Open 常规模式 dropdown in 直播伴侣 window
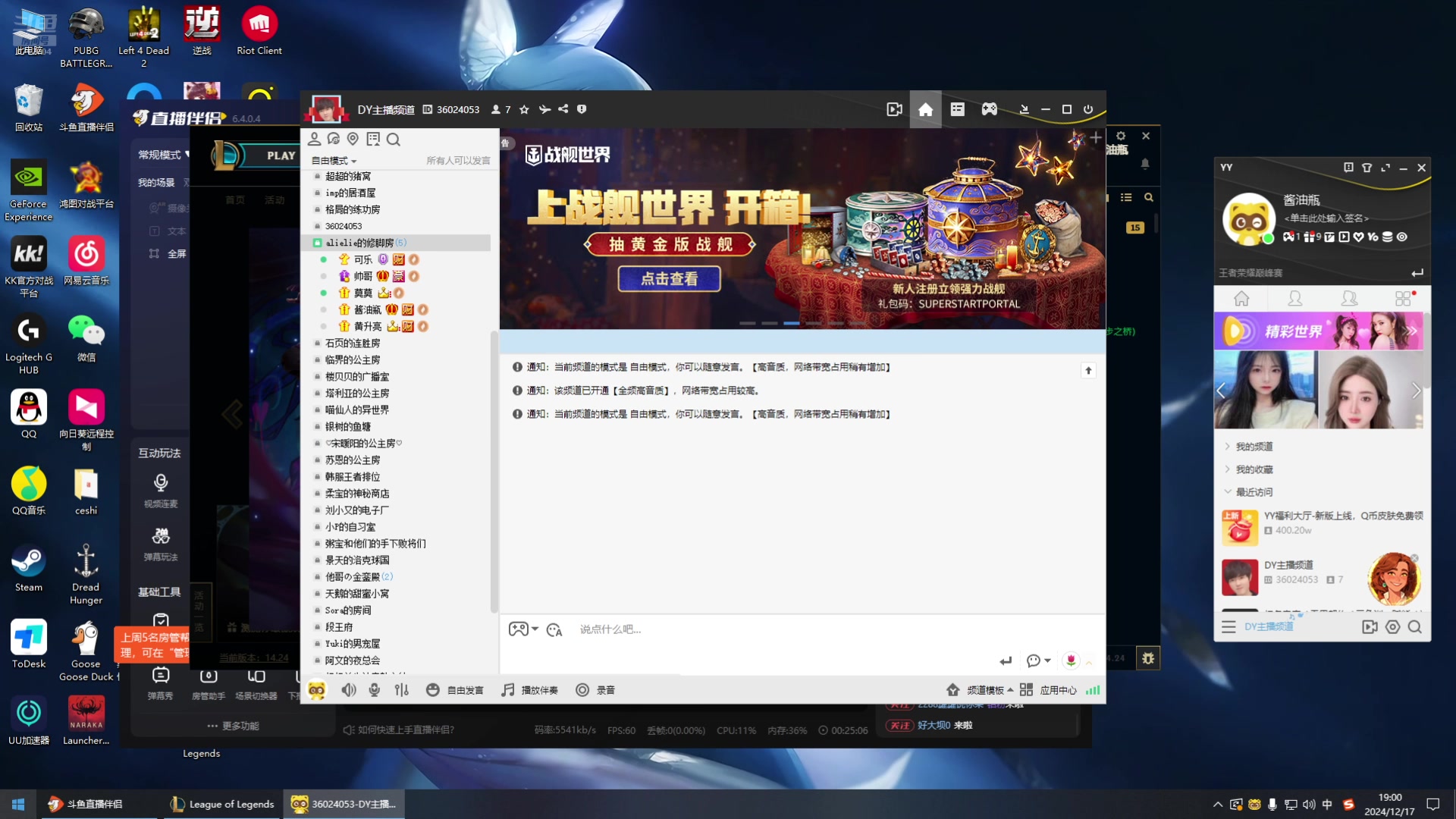Image resolution: width=1456 pixels, height=819 pixels. click(163, 155)
